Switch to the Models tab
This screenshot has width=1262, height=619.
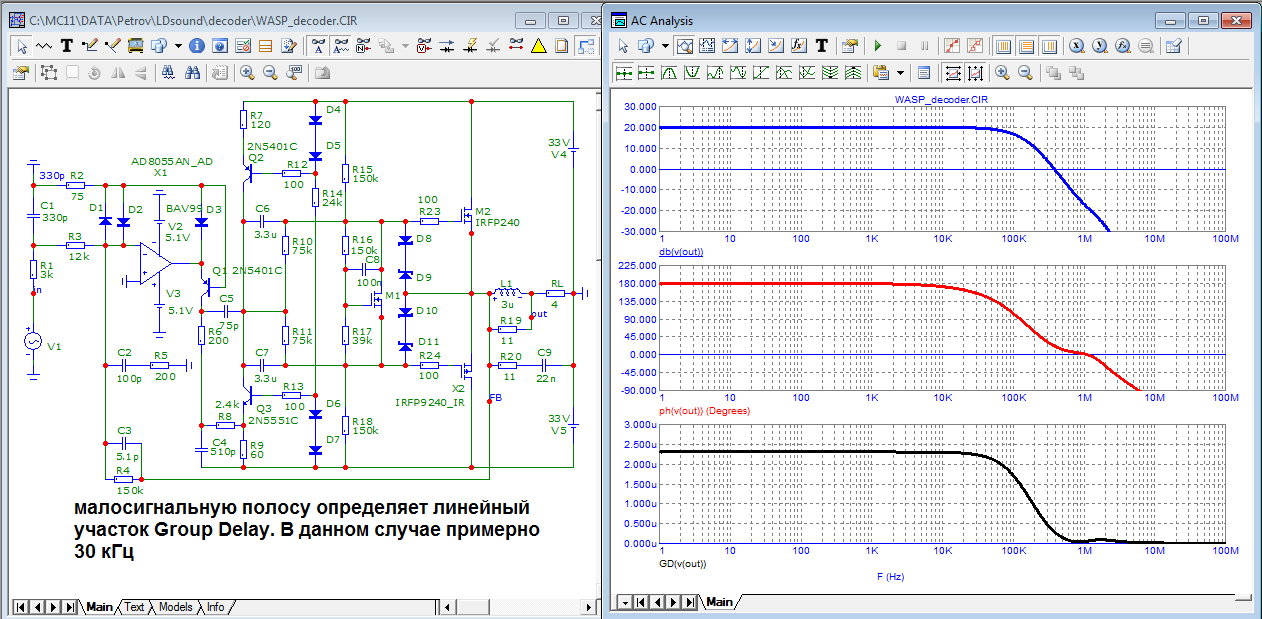coord(176,607)
